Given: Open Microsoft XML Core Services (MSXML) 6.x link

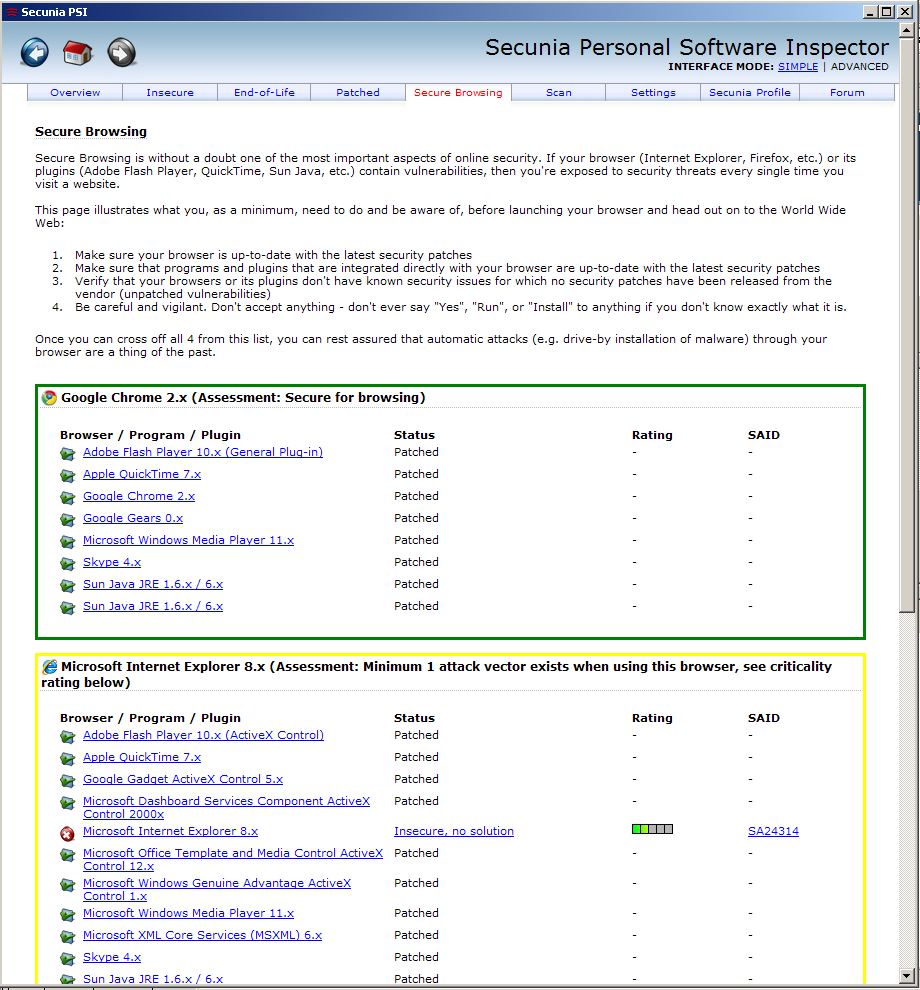Looking at the screenshot, I should pos(202,935).
